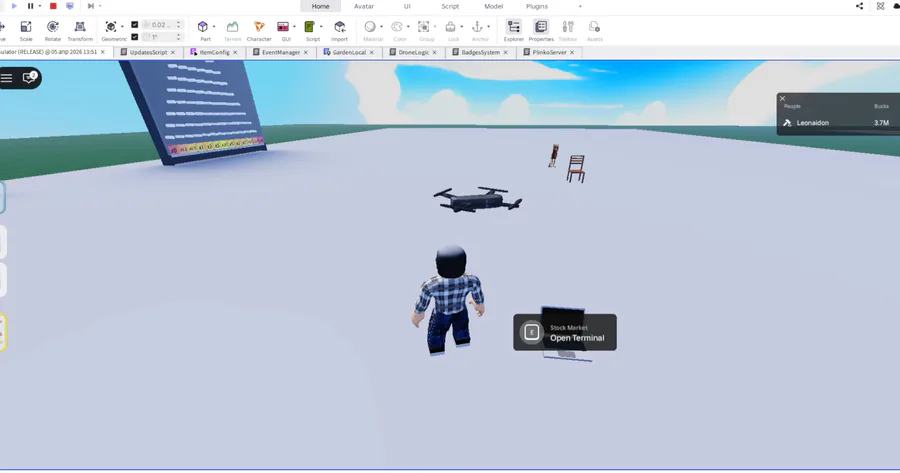This screenshot has width=900, height=473.
Task: Open the Part type dropdown arrow
Action: click(x=214, y=26)
